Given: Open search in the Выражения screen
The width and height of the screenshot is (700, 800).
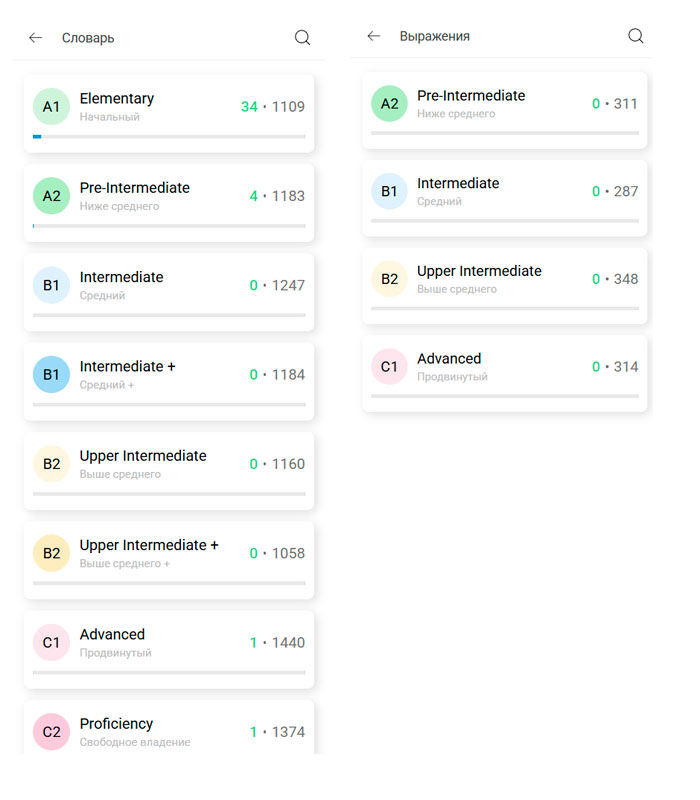Looking at the screenshot, I should point(635,36).
